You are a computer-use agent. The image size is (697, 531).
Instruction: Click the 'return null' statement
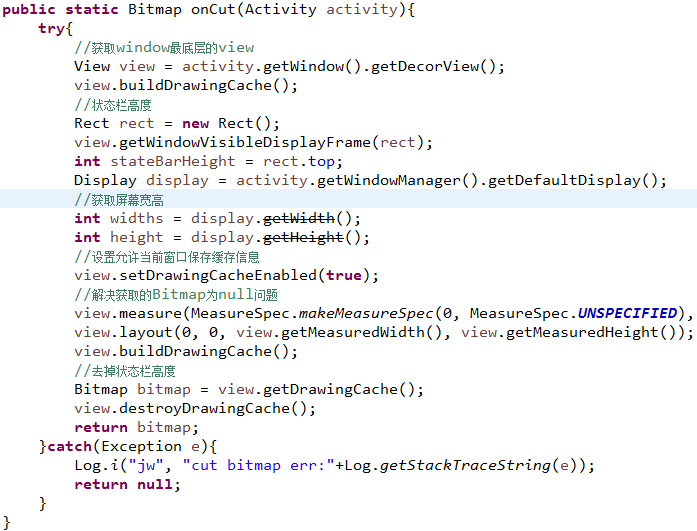point(128,485)
